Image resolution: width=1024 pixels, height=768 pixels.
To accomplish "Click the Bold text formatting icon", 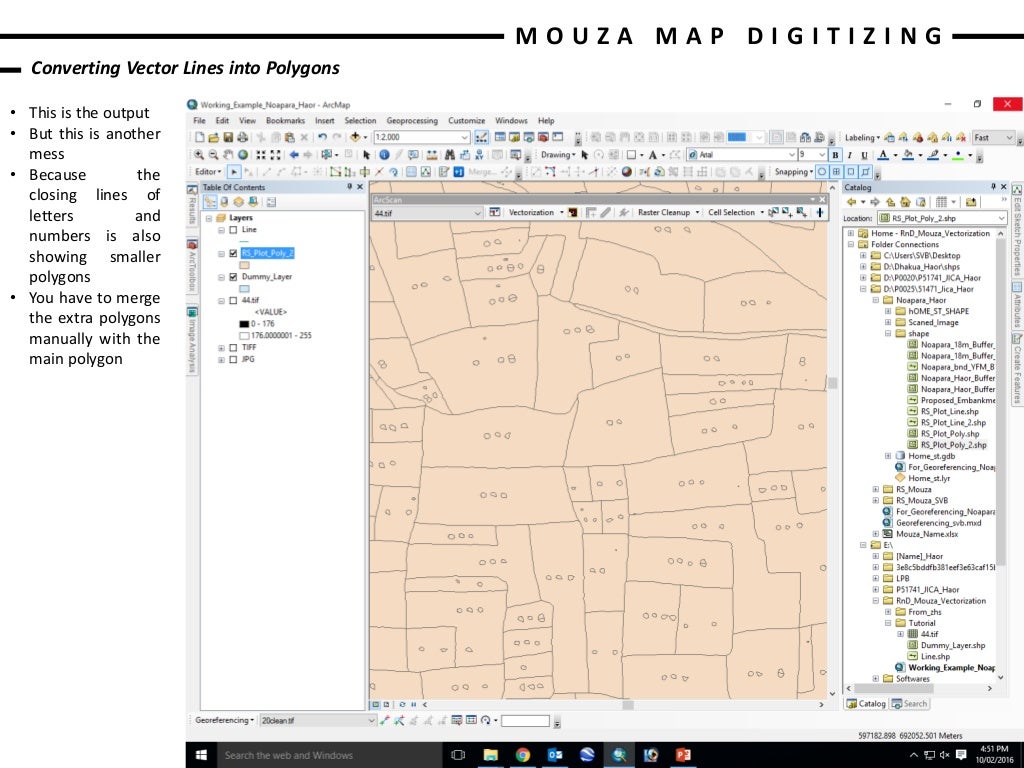I will [x=836, y=155].
